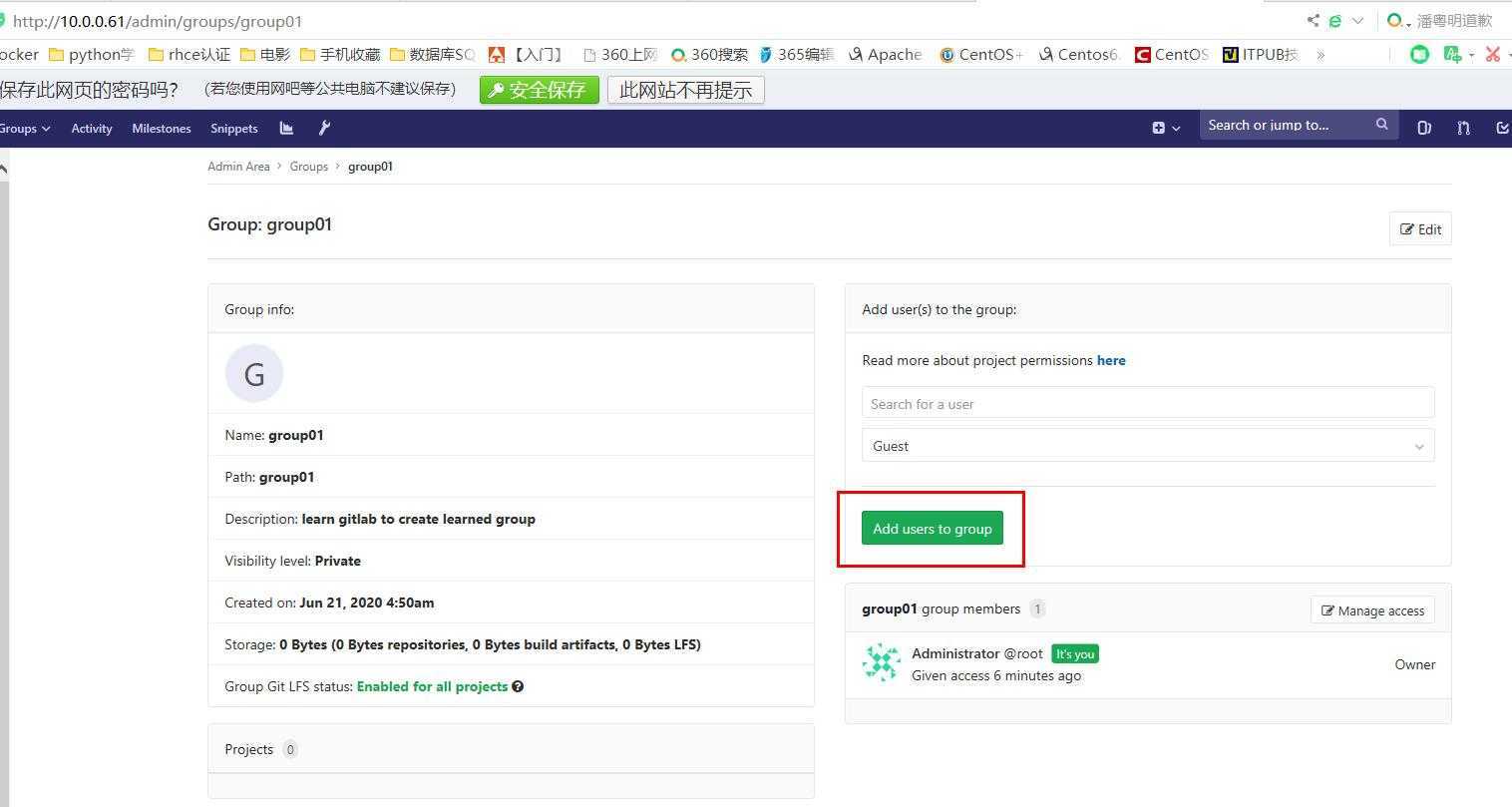Click the Edit group button
Screen dimensions: 1512x807
coord(1420,228)
